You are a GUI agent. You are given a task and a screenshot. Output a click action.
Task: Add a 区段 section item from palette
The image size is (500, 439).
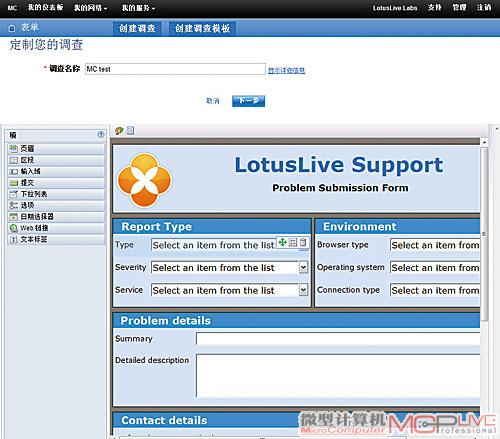point(56,160)
